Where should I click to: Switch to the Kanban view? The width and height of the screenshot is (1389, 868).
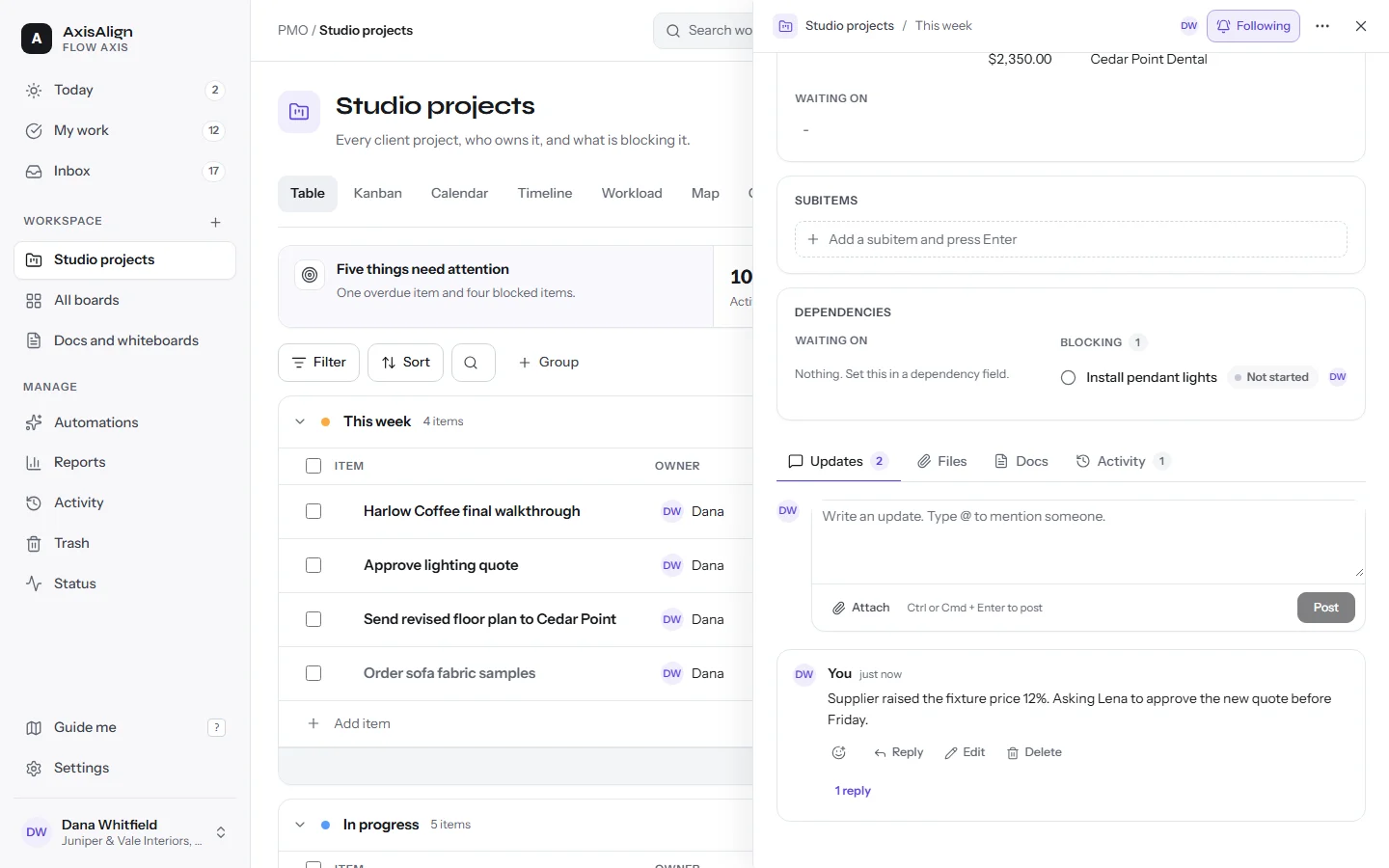pos(377,193)
